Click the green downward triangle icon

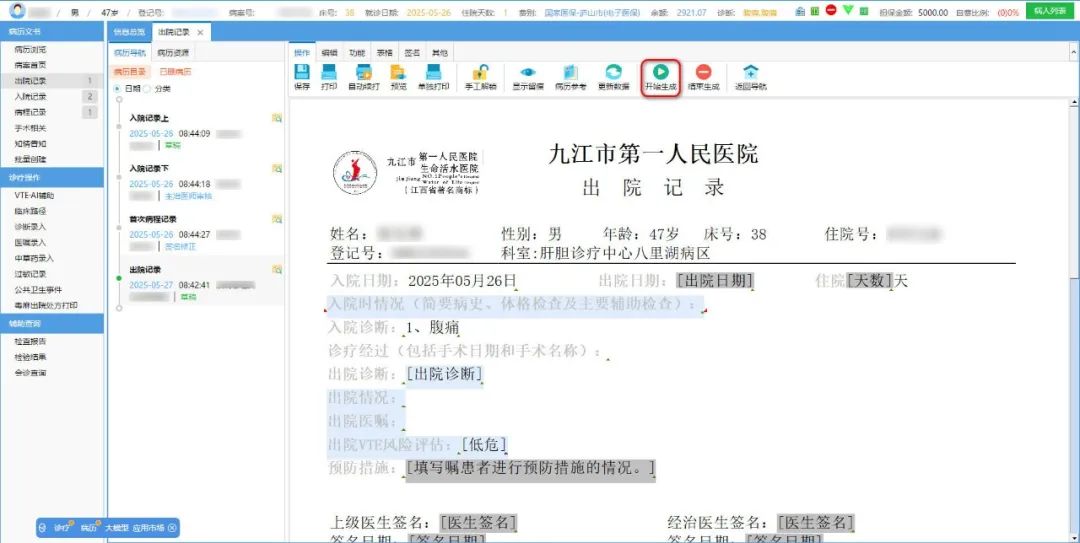tap(849, 10)
